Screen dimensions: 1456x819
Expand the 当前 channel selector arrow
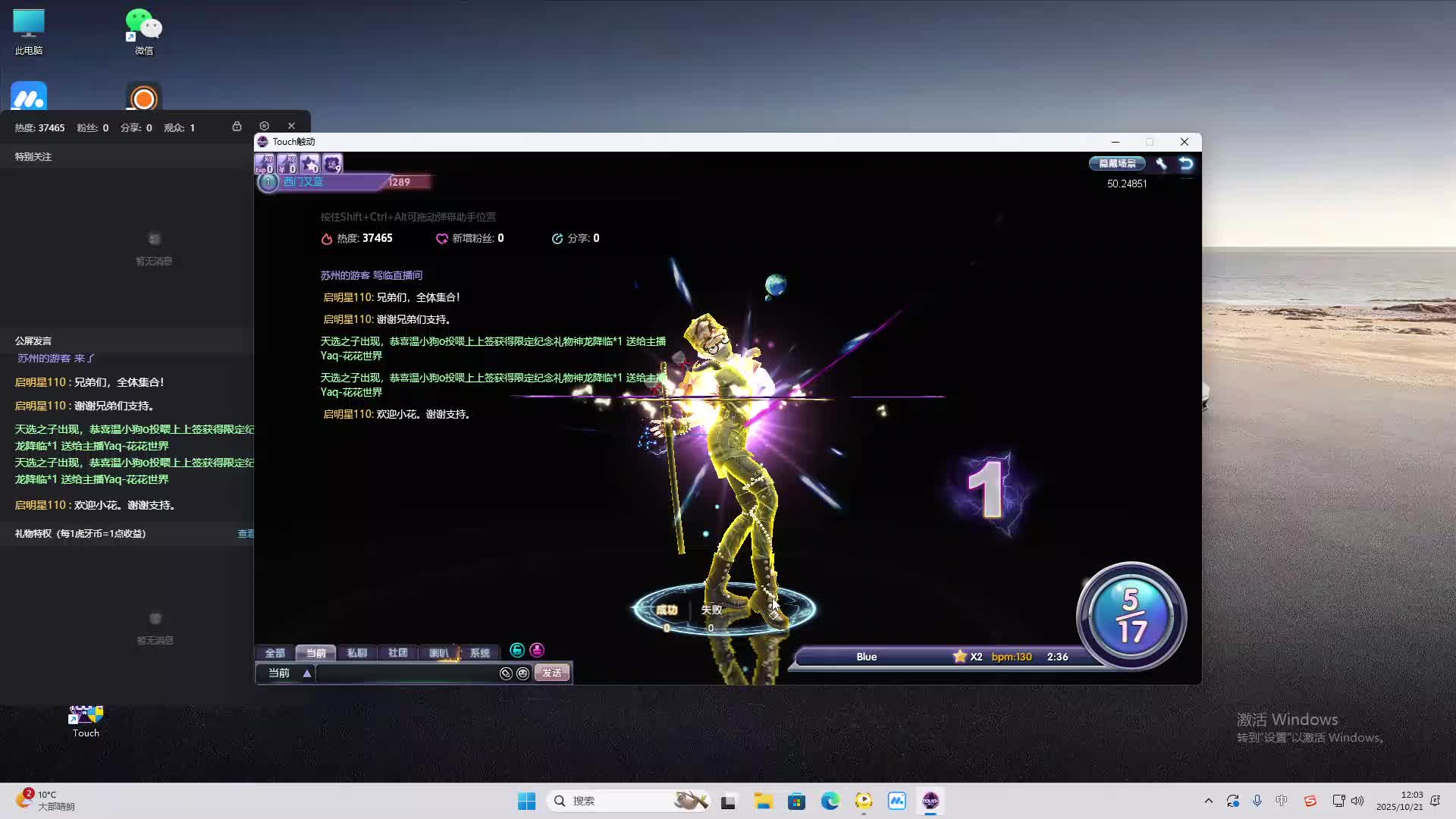click(x=307, y=673)
